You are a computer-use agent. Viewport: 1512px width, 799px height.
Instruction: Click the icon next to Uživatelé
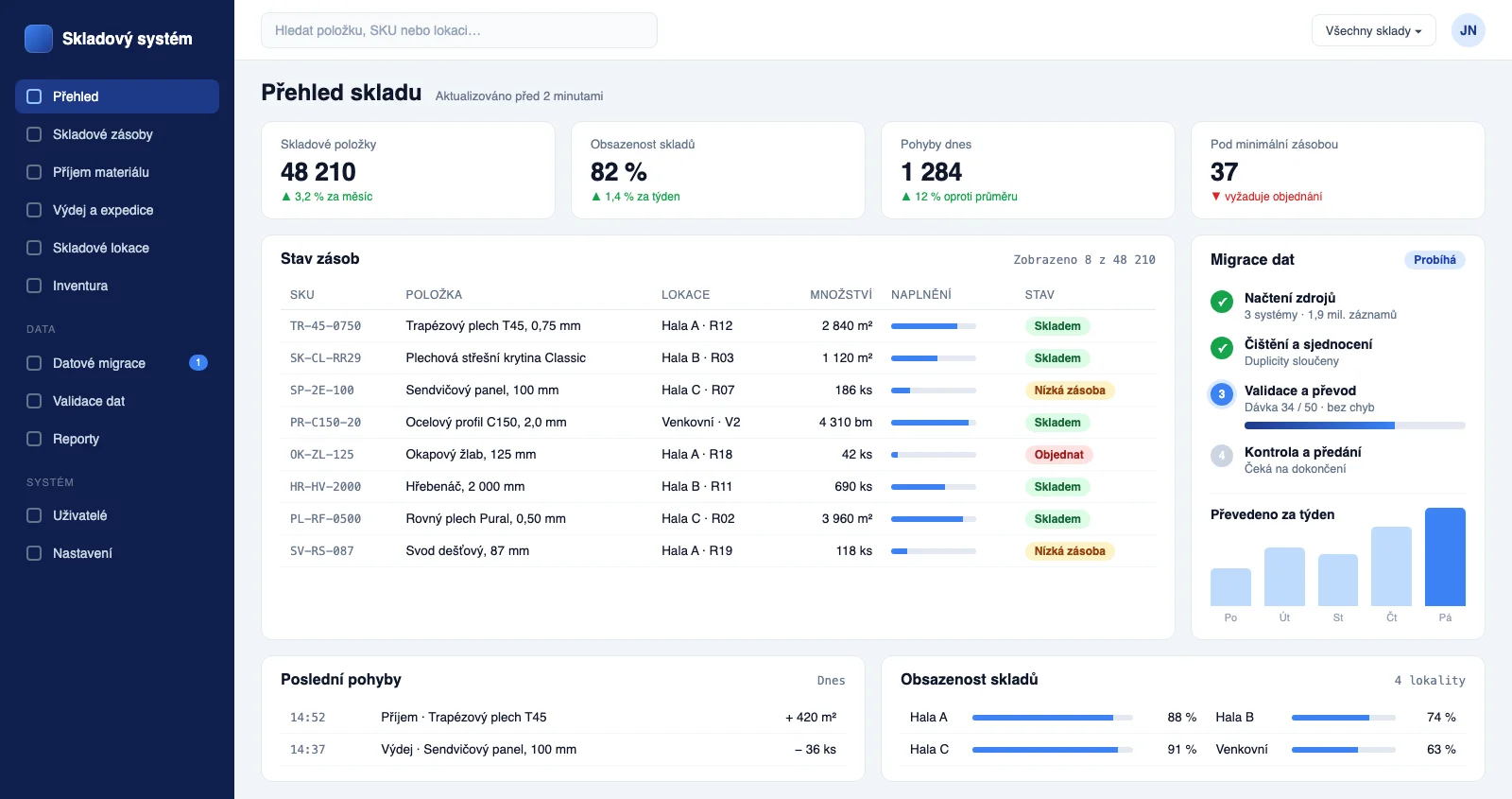coord(34,515)
